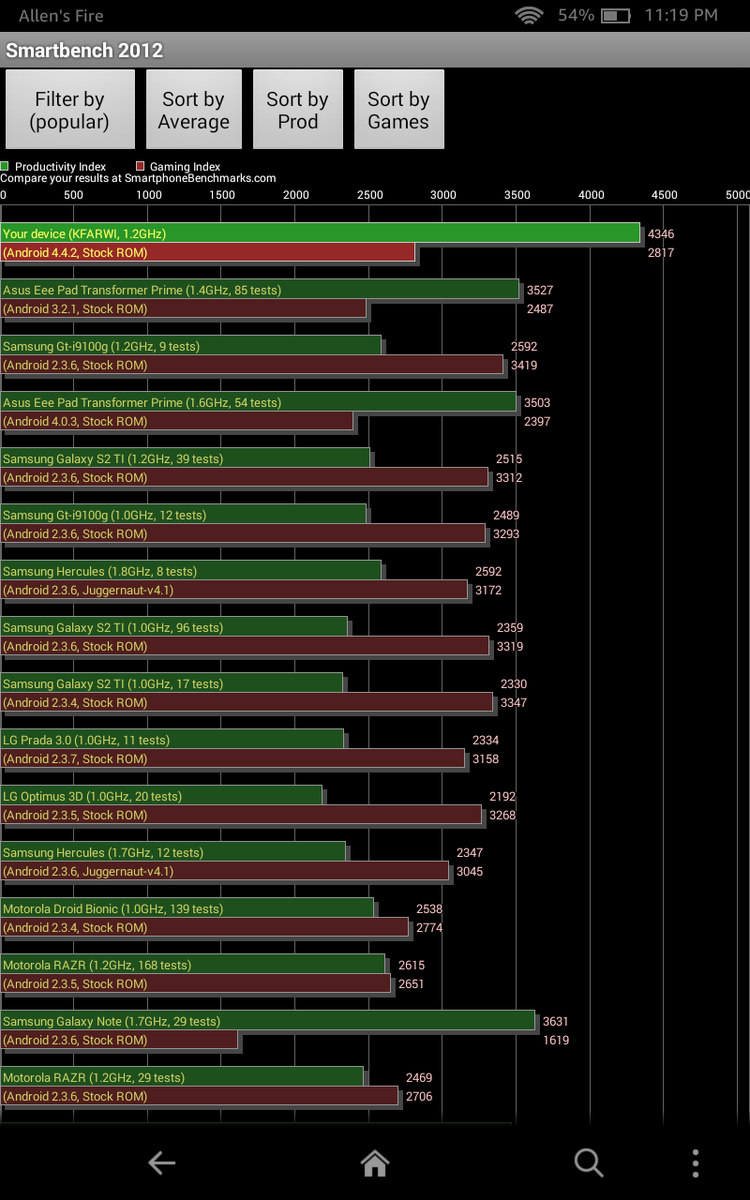
Task: Click green Productivity Index legend swatch
Action: point(5,167)
